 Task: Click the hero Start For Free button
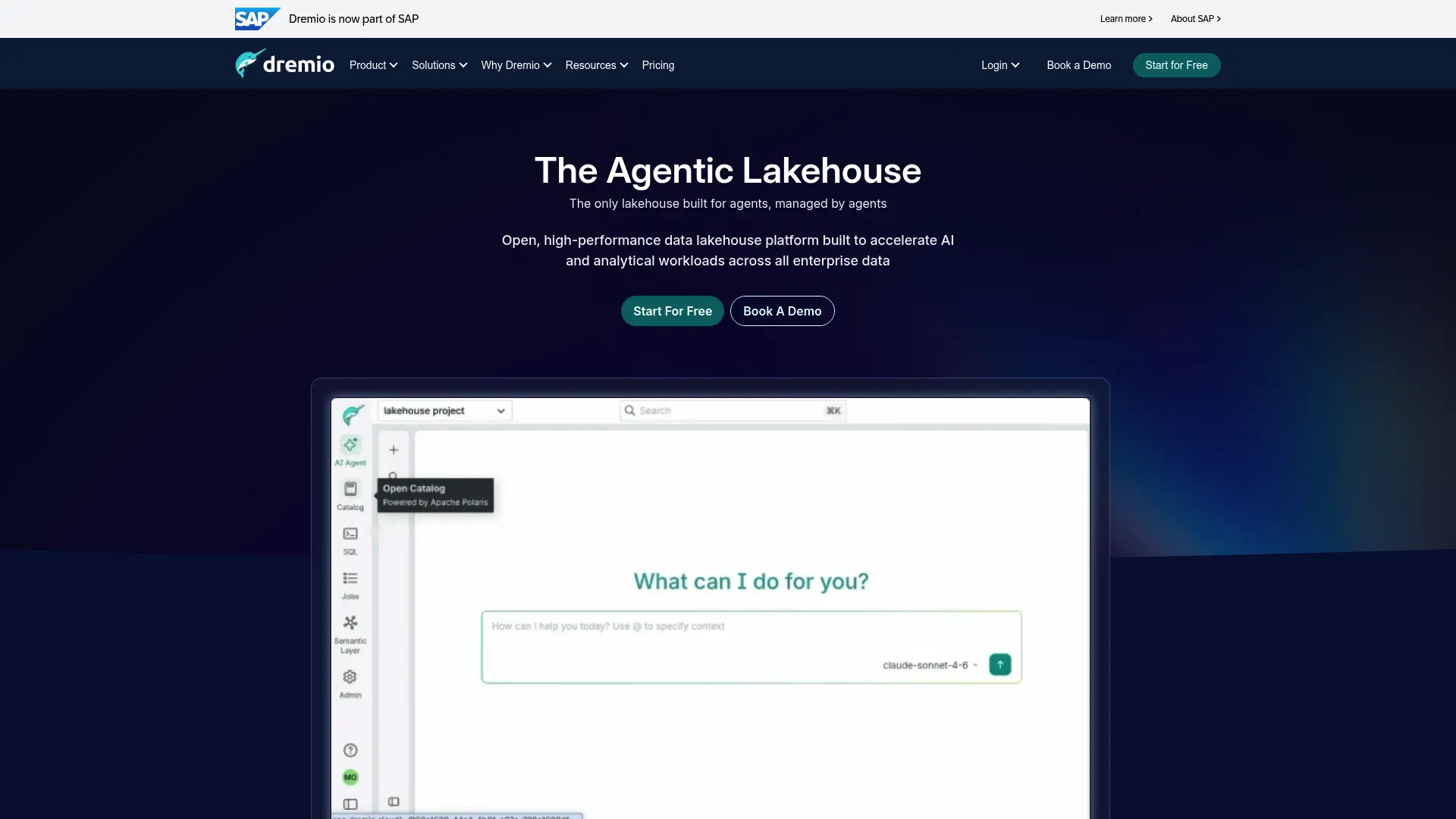click(672, 311)
